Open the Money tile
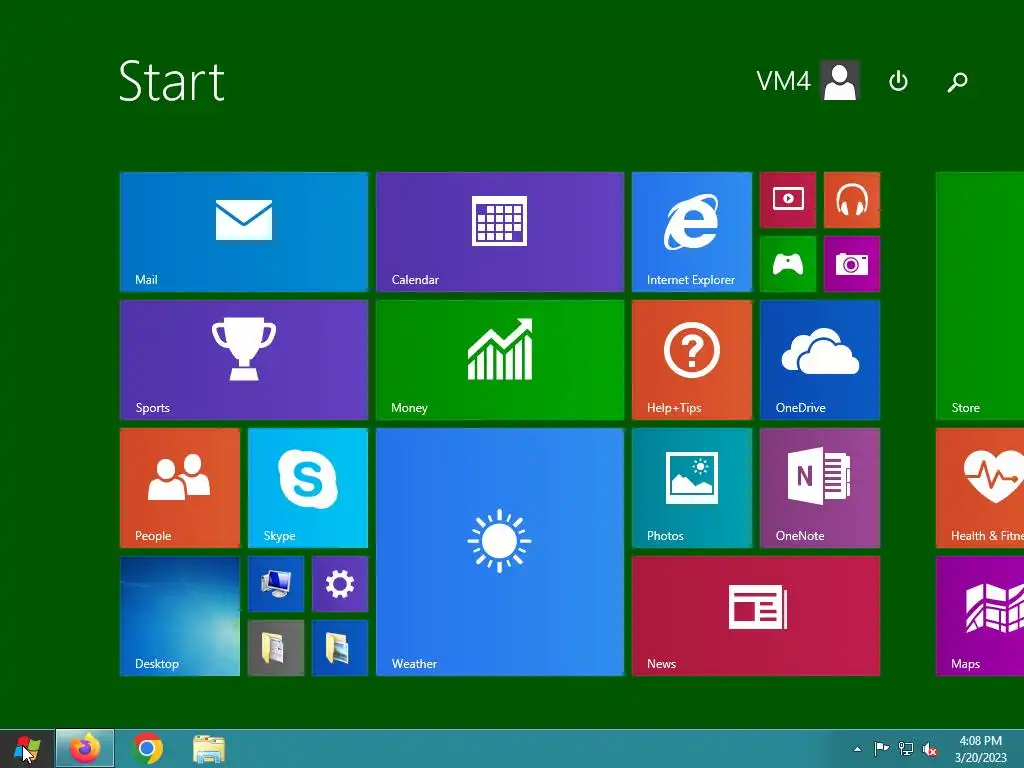Viewport: 1024px width, 768px height. coord(500,360)
